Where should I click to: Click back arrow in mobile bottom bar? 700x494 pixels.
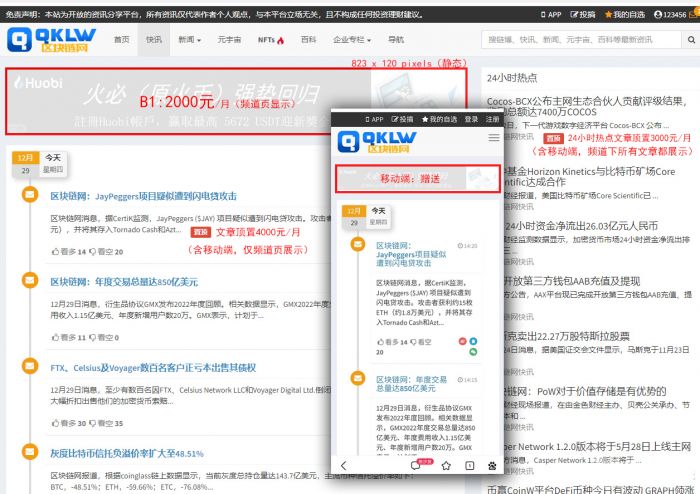343,465
